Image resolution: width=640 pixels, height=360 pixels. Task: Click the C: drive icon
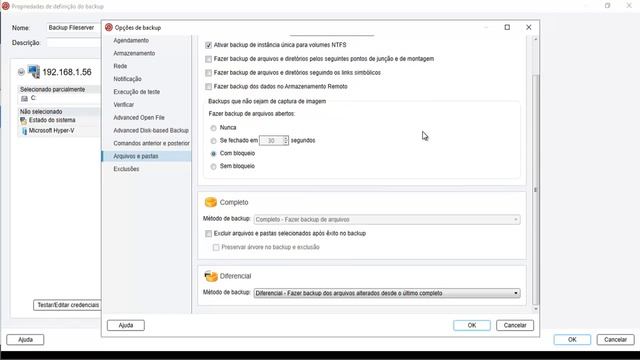point(24,98)
